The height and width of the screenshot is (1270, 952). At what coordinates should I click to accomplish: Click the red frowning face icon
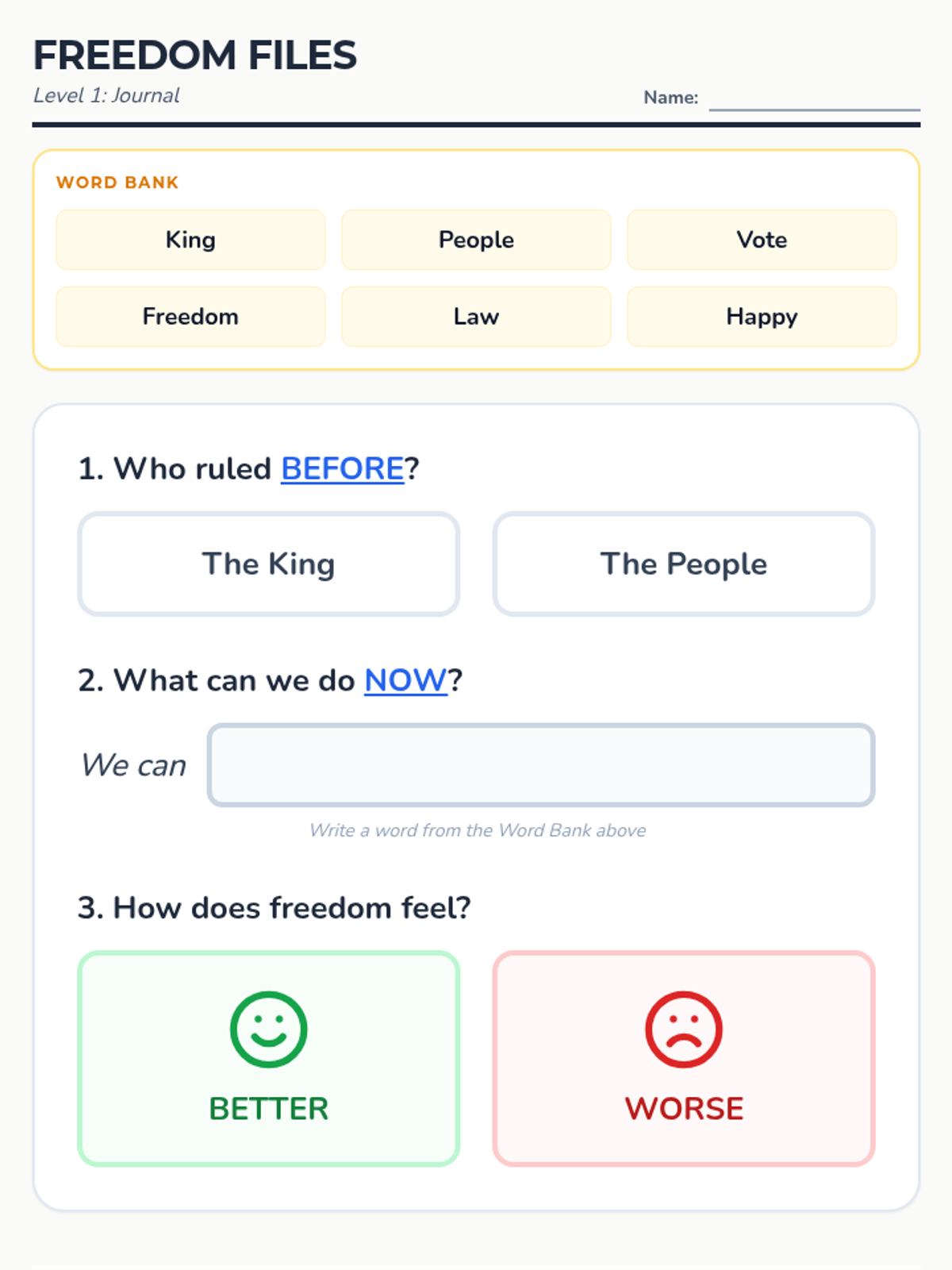pyautogui.click(x=684, y=1029)
